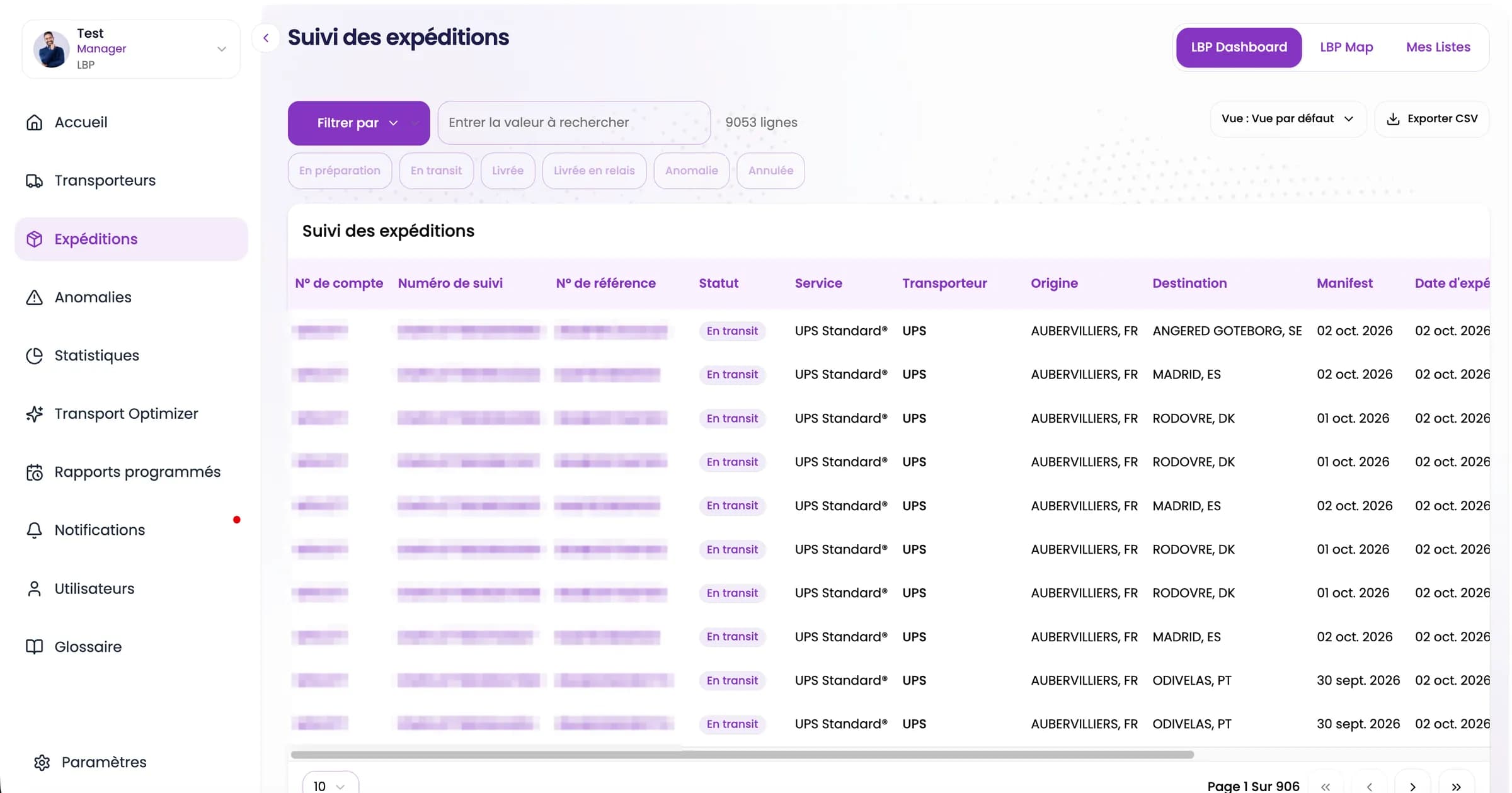This screenshot has width=1512, height=793.
Task: Click the Paramètres gear icon
Action: tap(42, 762)
